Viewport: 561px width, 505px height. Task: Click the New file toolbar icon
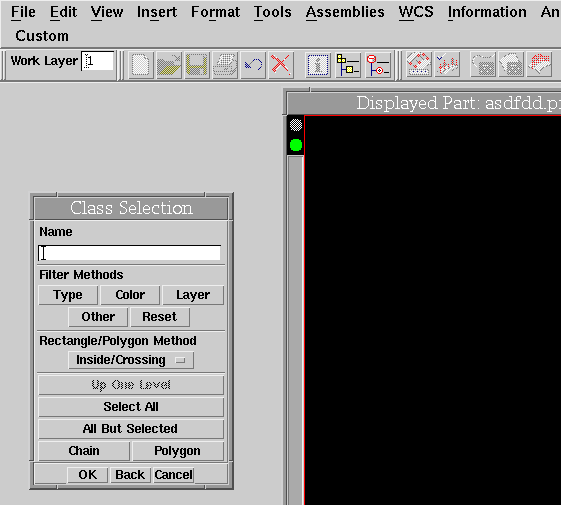pyautogui.click(x=141, y=65)
